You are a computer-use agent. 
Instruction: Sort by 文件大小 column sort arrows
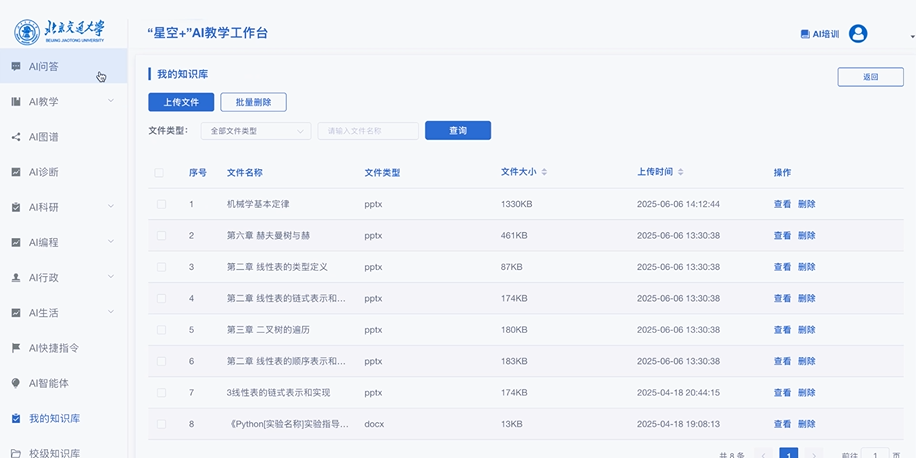point(544,173)
